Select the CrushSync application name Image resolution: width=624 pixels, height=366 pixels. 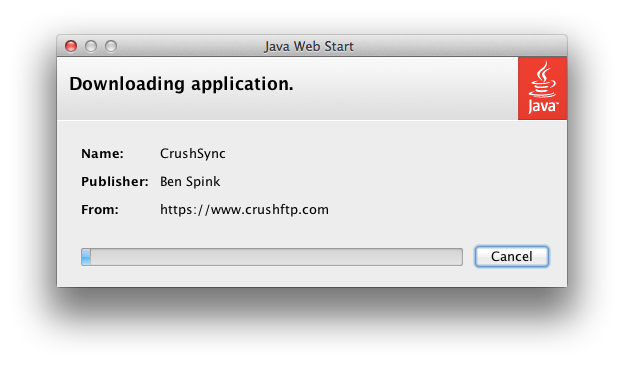(x=193, y=154)
